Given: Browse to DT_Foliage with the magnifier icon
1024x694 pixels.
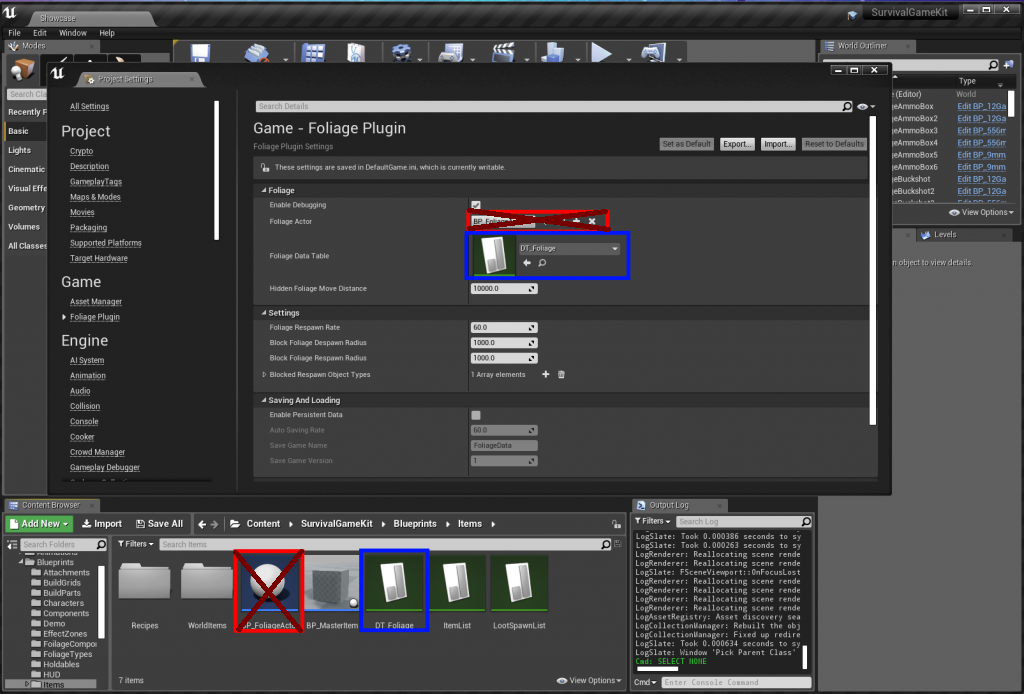Looking at the screenshot, I should pyautogui.click(x=542, y=263).
